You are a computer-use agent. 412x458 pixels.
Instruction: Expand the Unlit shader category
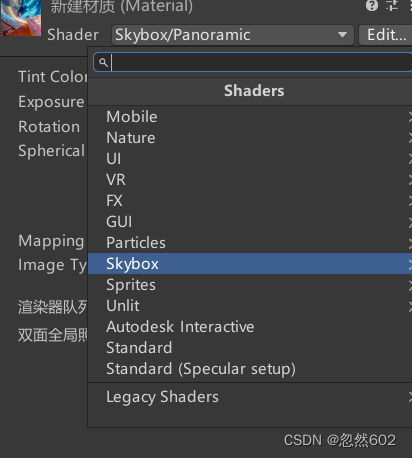tap(250, 306)
